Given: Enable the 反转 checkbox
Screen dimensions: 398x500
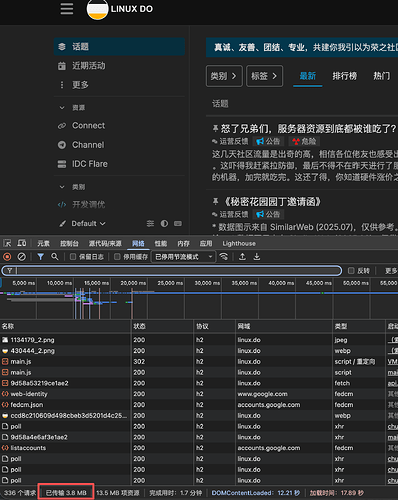Looking at the screenshot, I should (x=351, y=271).
